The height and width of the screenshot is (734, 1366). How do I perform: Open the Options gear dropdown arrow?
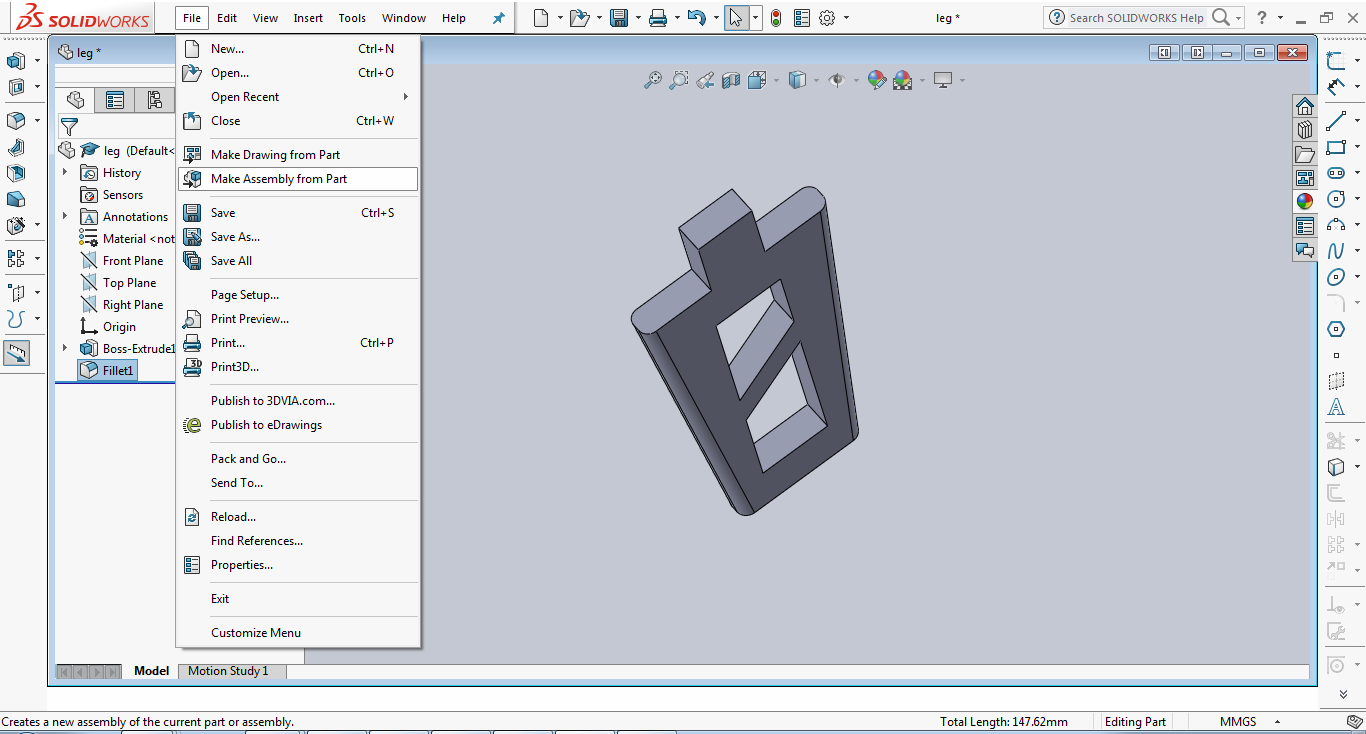(x=846, y=18)
